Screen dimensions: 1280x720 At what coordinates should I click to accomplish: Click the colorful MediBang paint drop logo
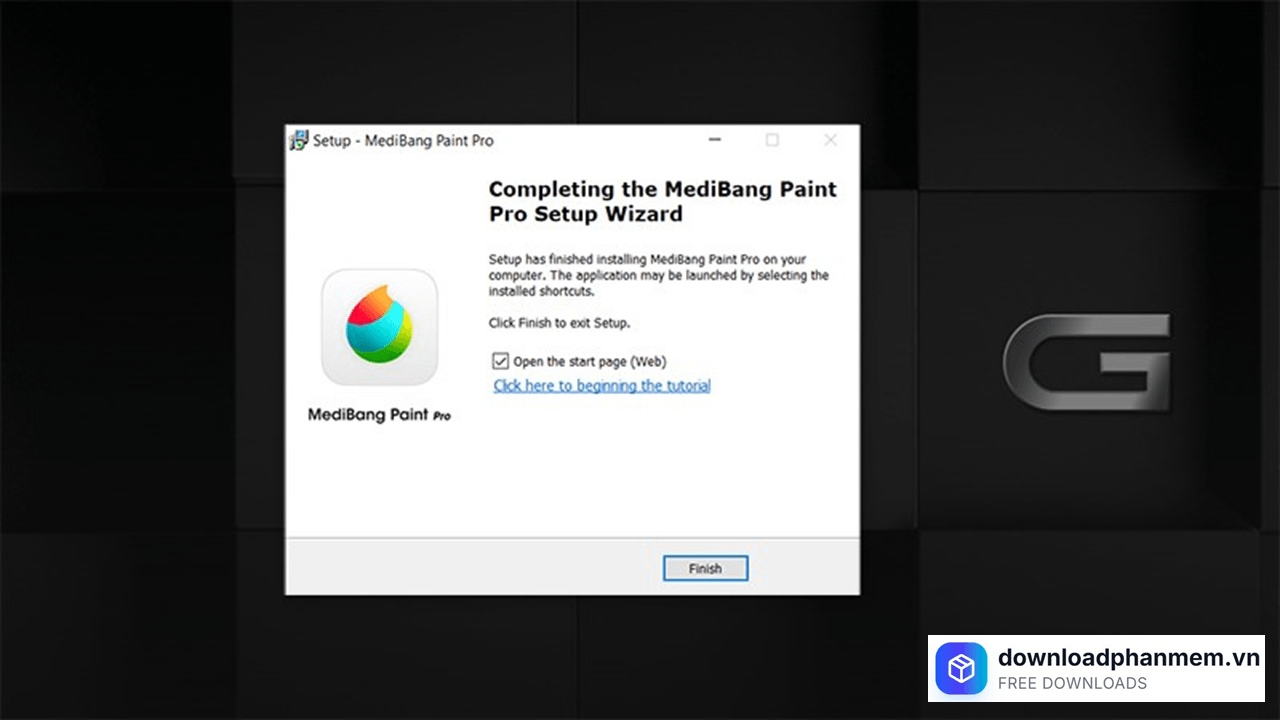[379, 325]
